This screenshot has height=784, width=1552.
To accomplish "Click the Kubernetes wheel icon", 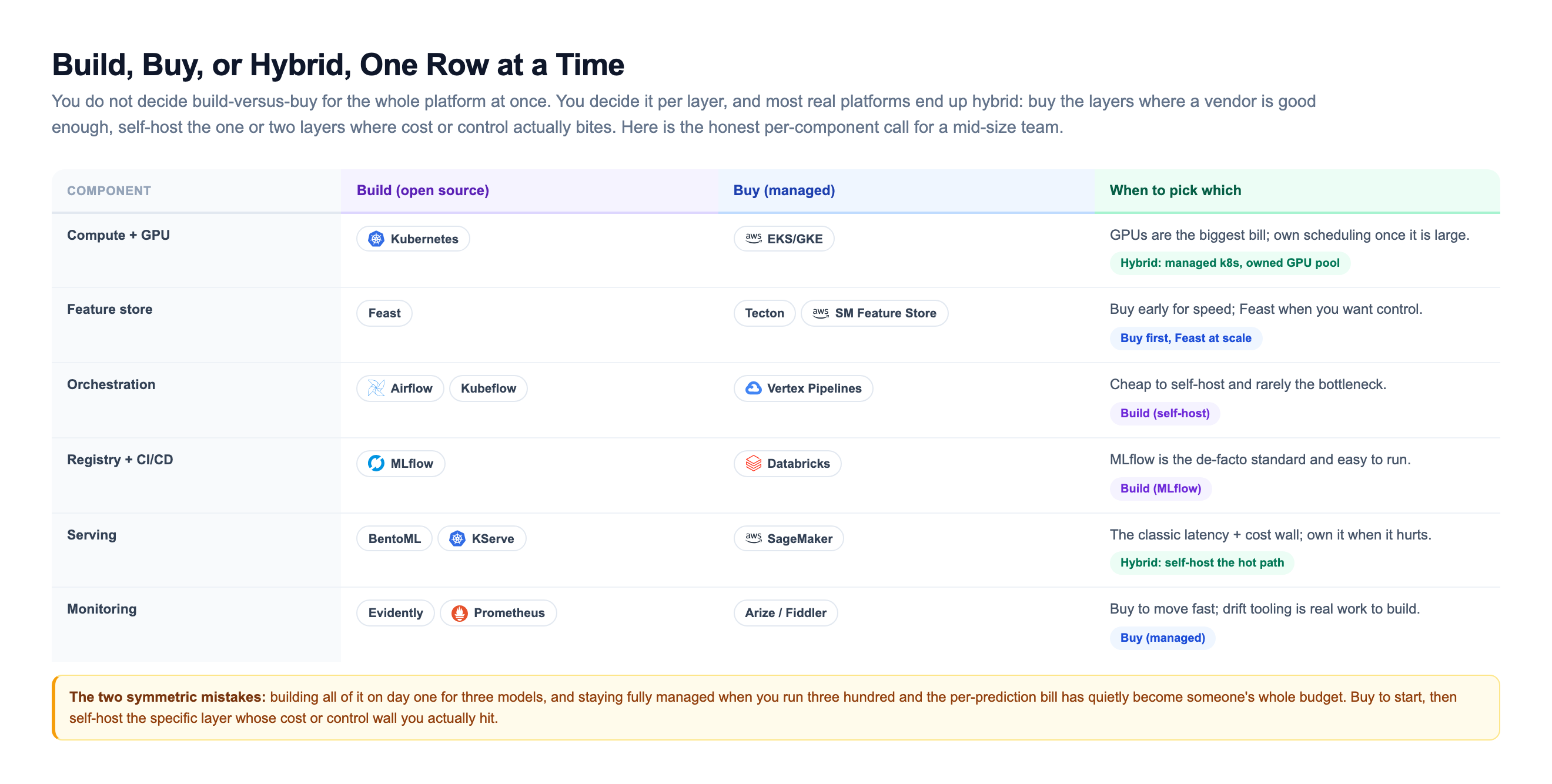I will click(376, 239).
